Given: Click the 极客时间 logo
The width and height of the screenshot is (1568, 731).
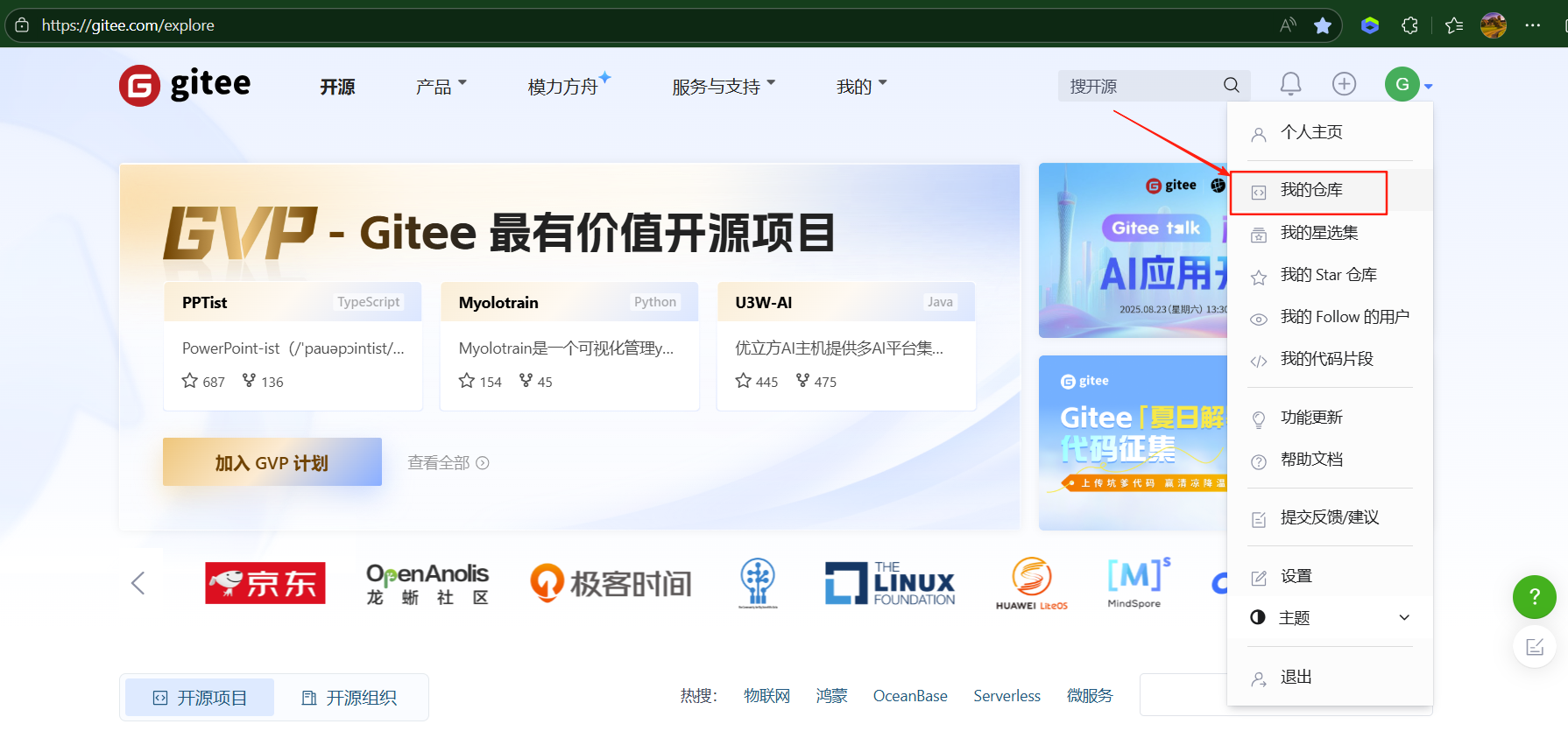Looking at the screenshot, I should point(611,583).
